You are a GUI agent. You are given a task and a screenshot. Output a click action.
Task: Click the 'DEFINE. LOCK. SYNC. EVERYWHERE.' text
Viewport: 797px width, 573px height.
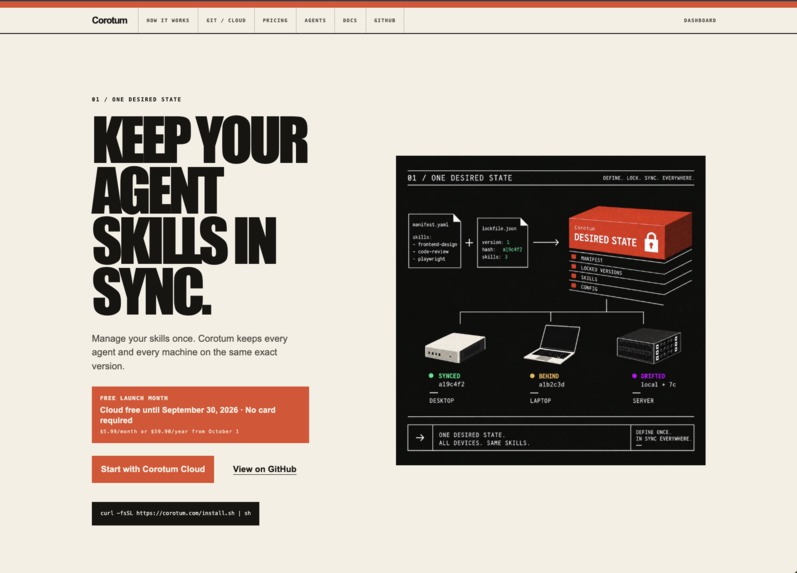pos(648,178)
